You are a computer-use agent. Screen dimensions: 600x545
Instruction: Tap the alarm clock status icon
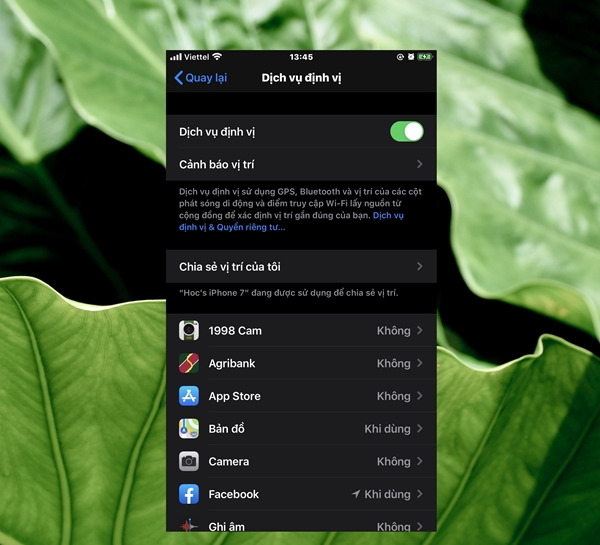(411, 57)
